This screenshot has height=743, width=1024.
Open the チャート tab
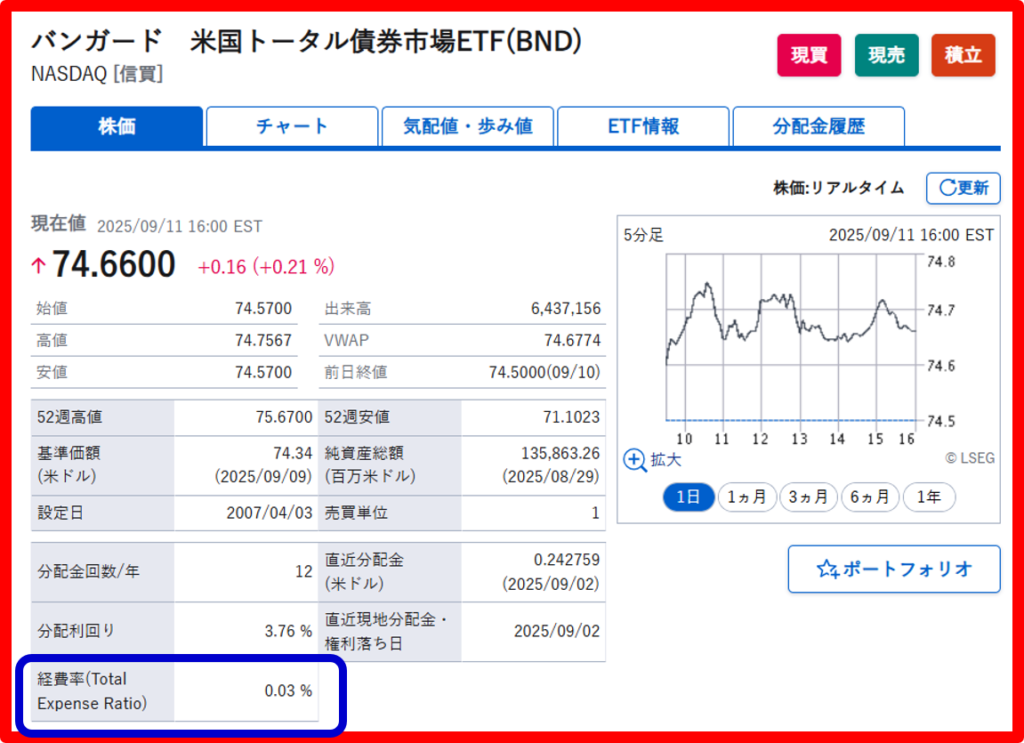tap(292, 127)
